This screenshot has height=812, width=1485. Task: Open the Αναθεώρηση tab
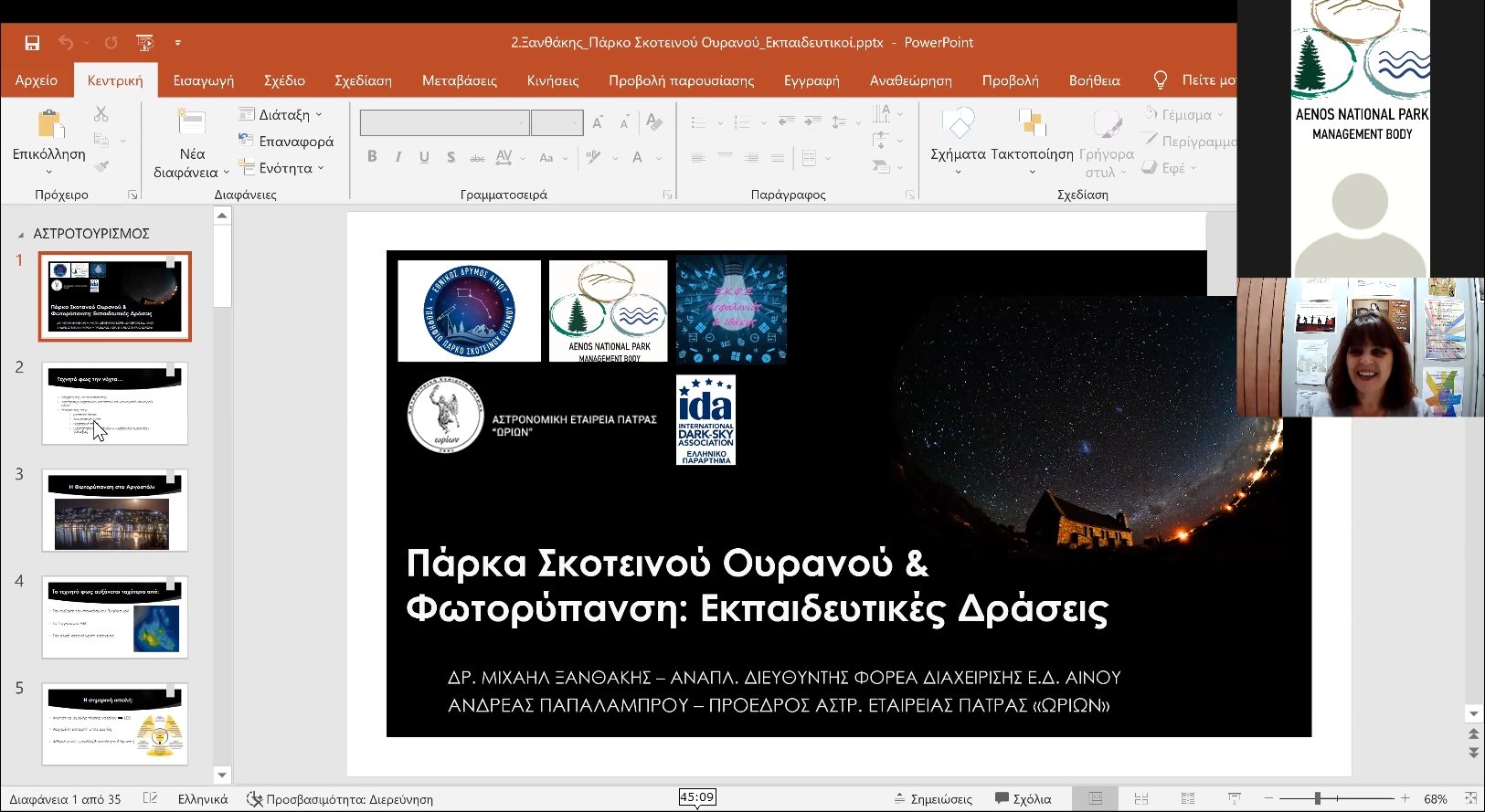coord(911,80)
